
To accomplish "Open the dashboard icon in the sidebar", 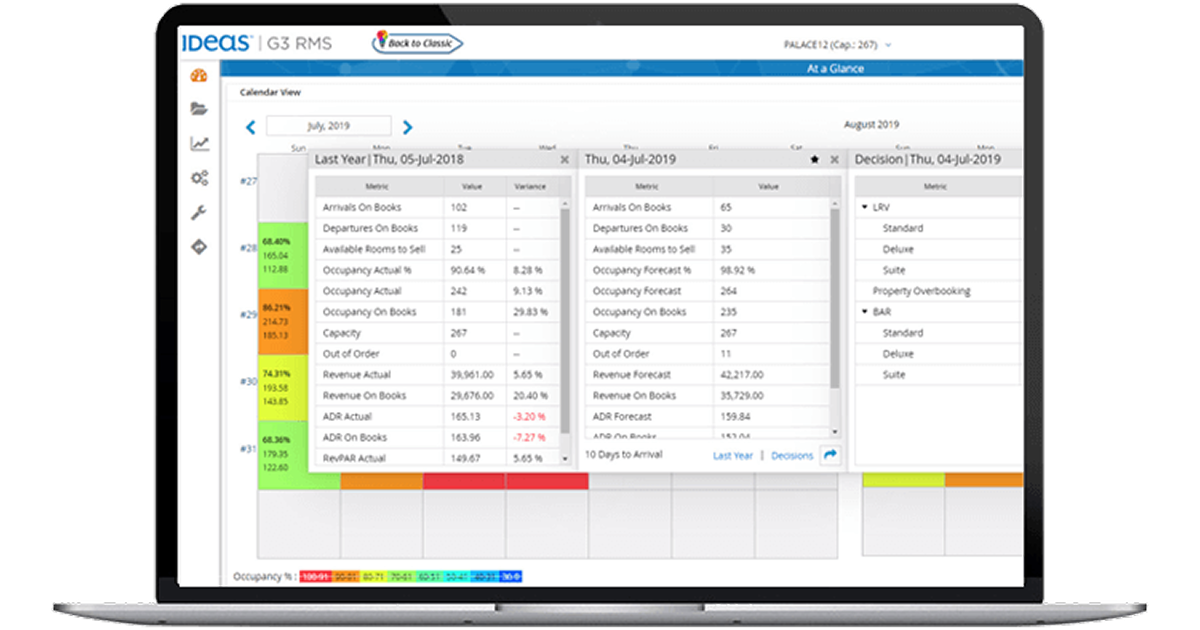I will click(199, 75).
